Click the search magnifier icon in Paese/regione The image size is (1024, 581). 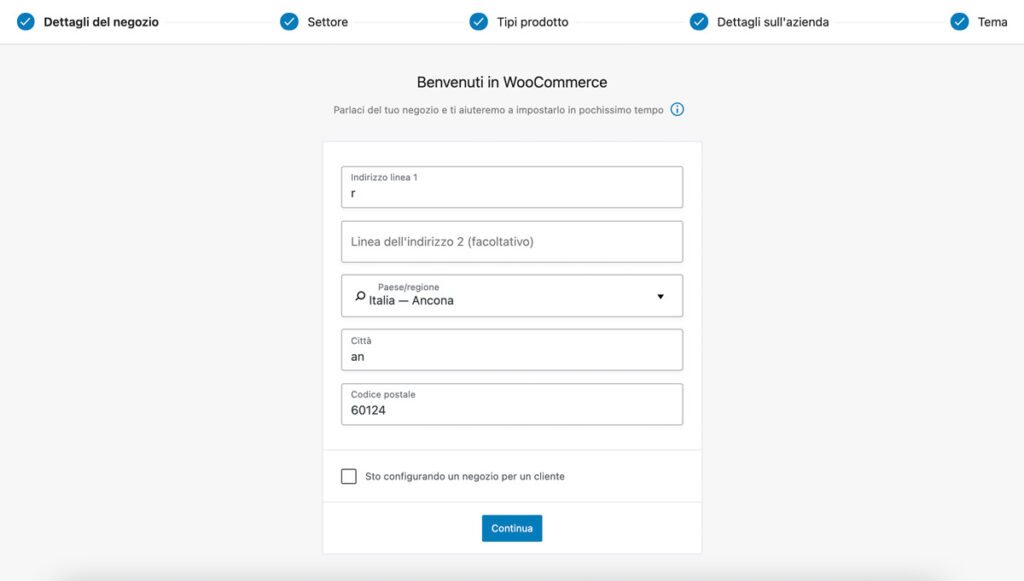click(x=360, y=296)
